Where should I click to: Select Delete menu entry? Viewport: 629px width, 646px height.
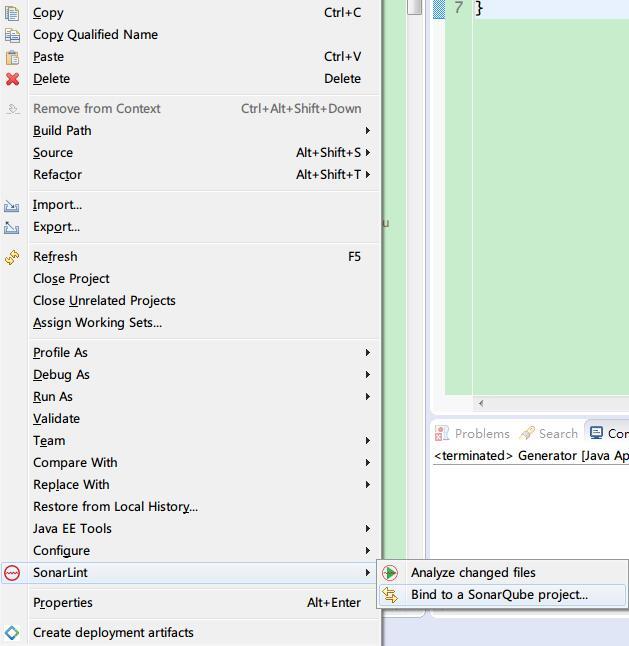190,79
